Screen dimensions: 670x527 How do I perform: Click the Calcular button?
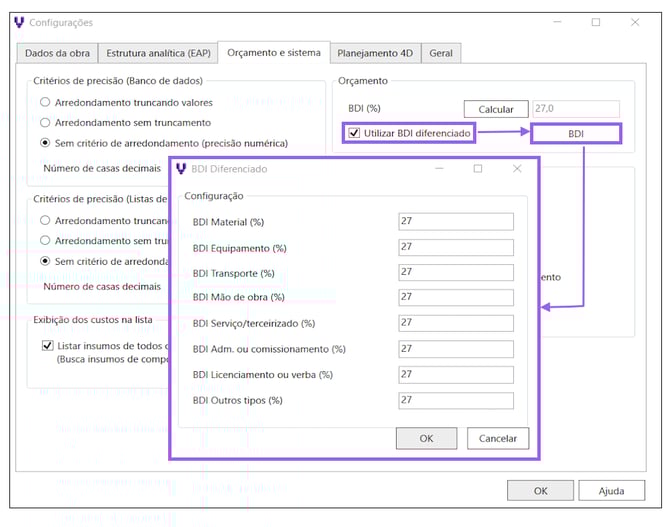[x=495, y=109]
